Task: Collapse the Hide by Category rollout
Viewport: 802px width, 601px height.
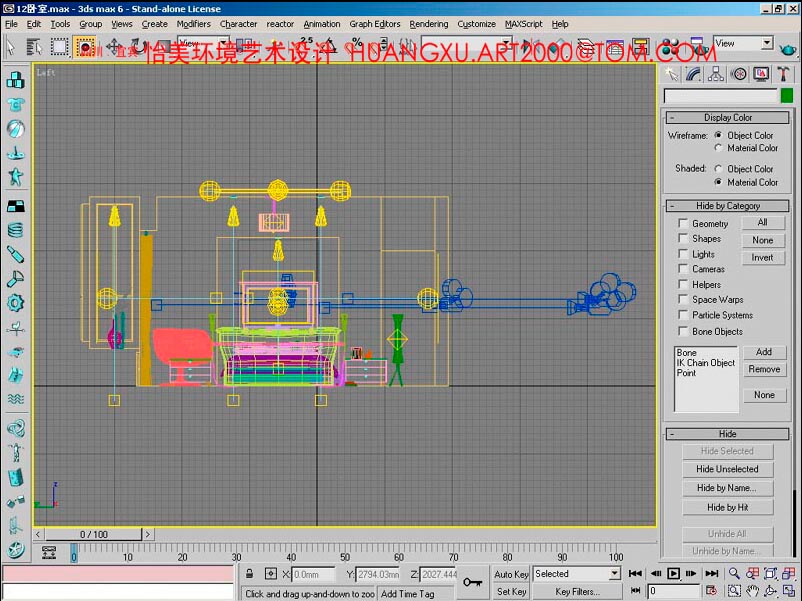Action: coord(727,206)
